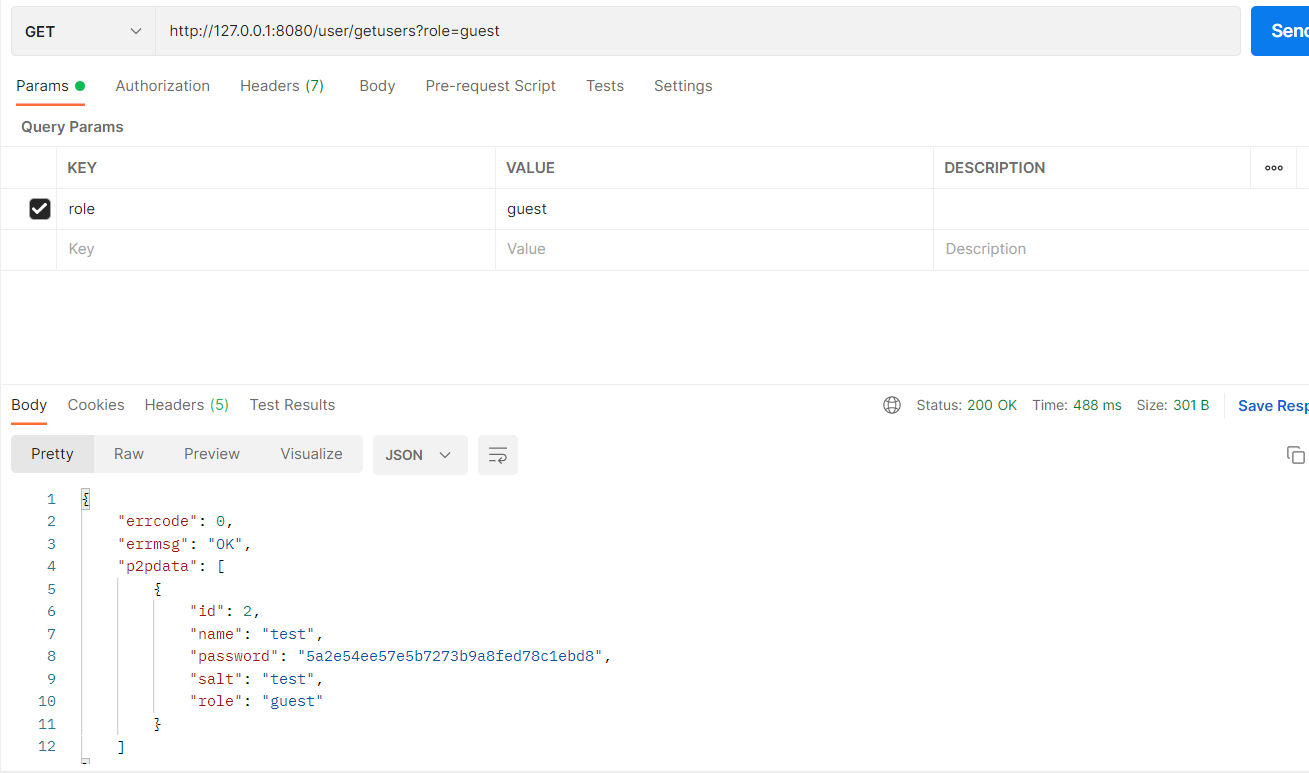Switch to the Headers (7) request tab
Viewport: 1309px width, 773px height.
[x=281, y=86]
